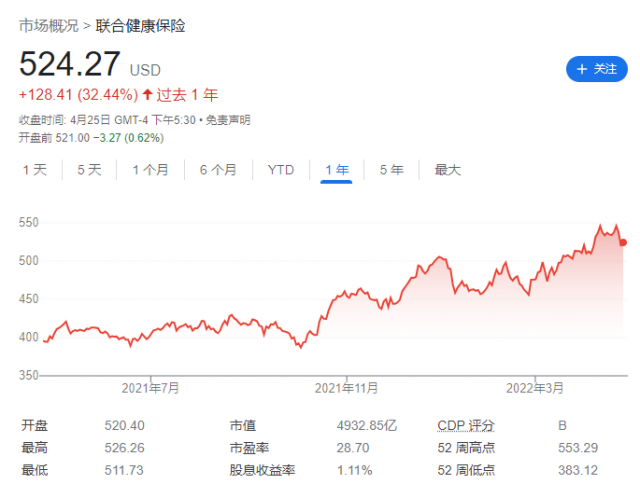This screenshot has width=640, height=484.
Task: Click the 联合健康保险 breadcrumb title
Action: click(140, 26)
